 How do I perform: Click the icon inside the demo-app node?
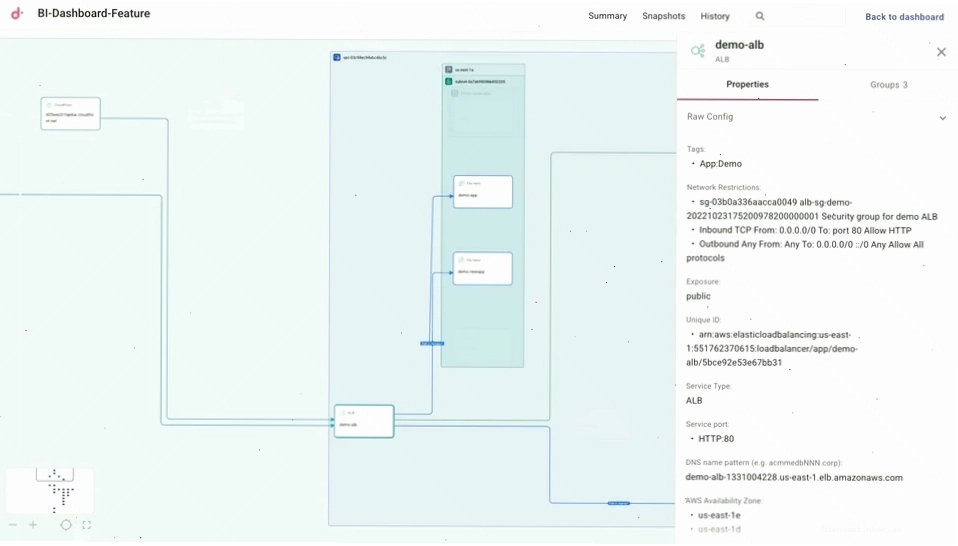(461, 183)
